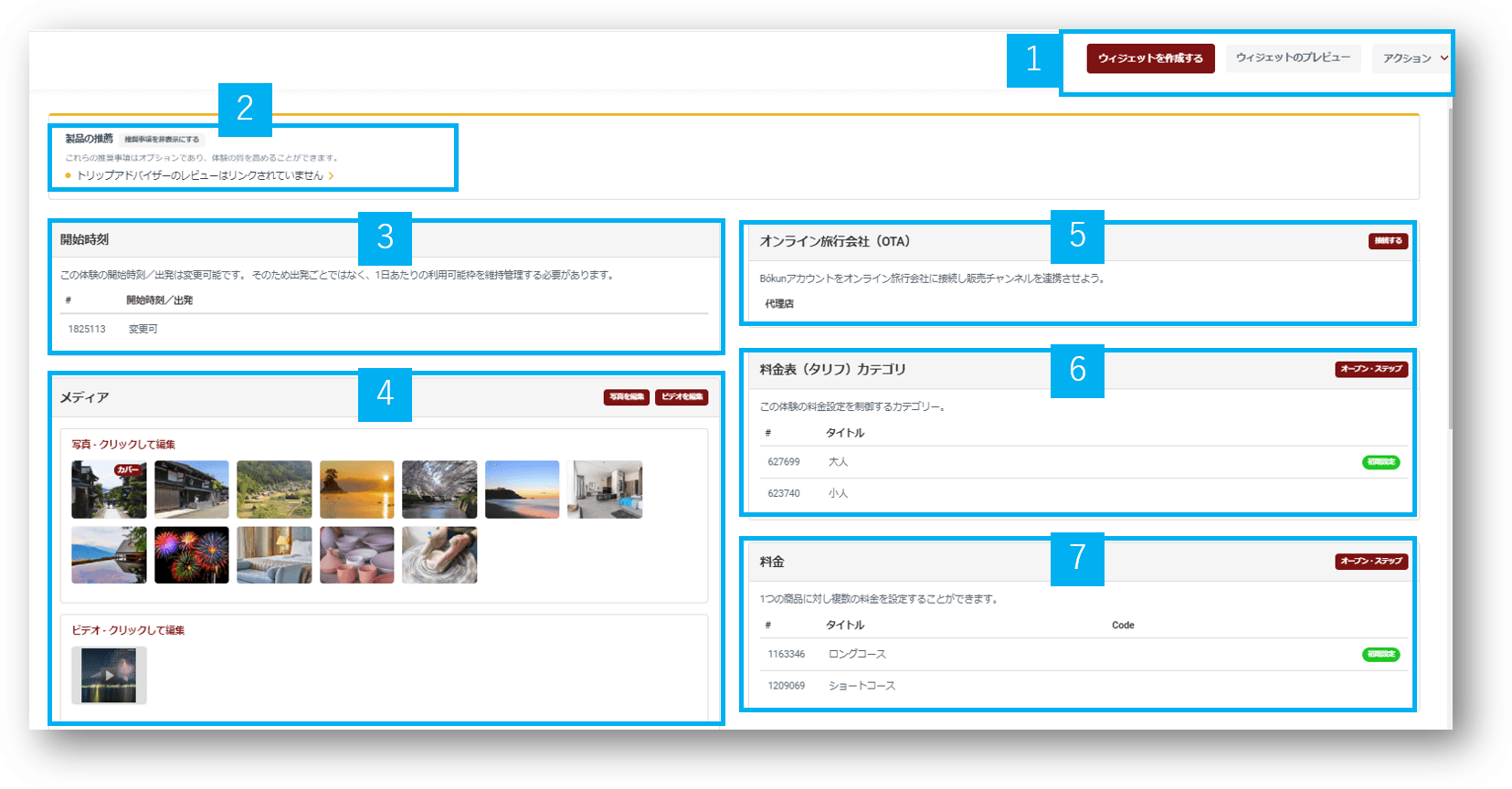Click the 初期設定 badge on ロングコース row
The height and width of the screenshot is (789, 1512).
pos(1381,655)
